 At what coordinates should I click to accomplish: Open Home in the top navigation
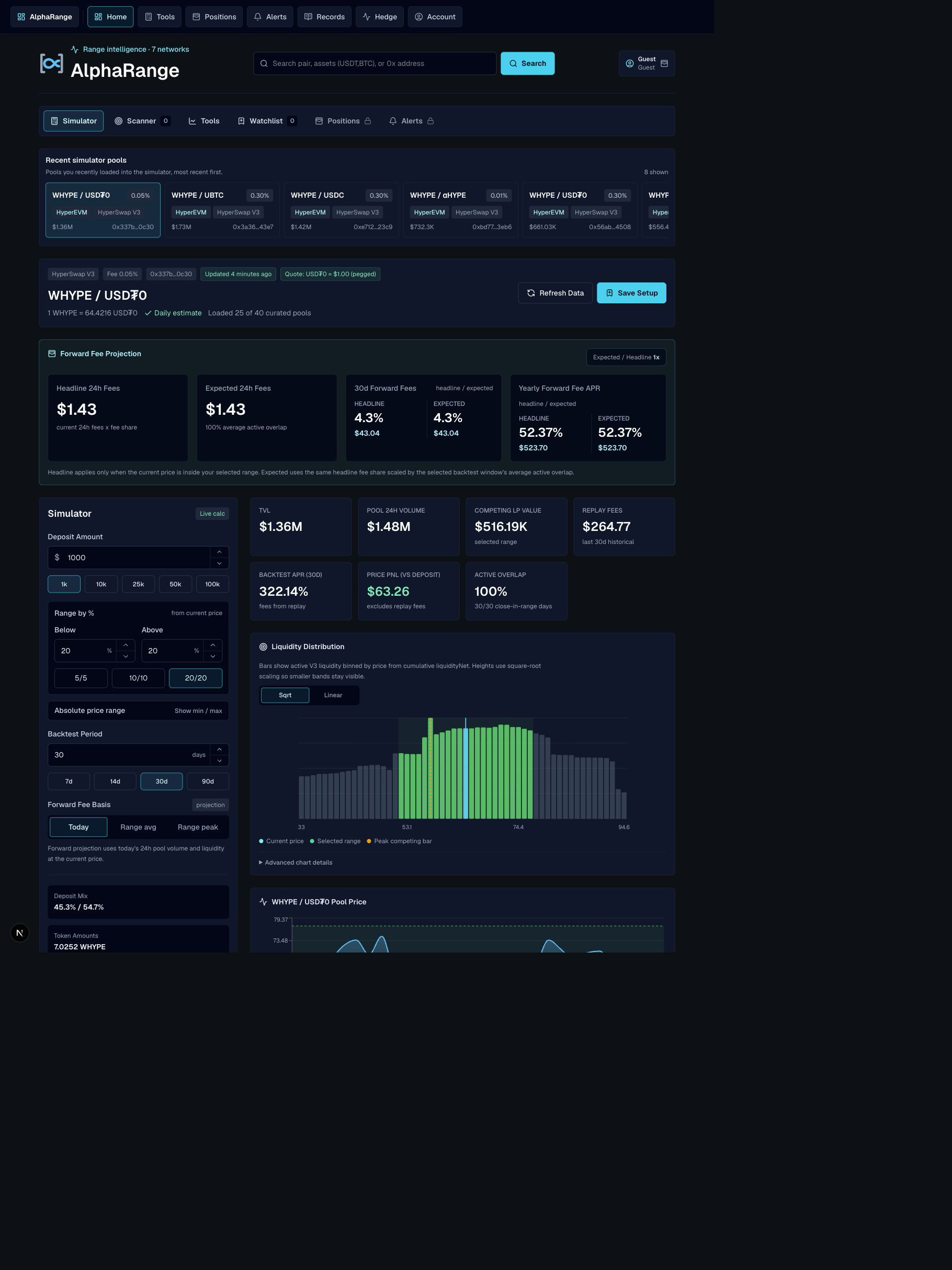coord(110,17)
